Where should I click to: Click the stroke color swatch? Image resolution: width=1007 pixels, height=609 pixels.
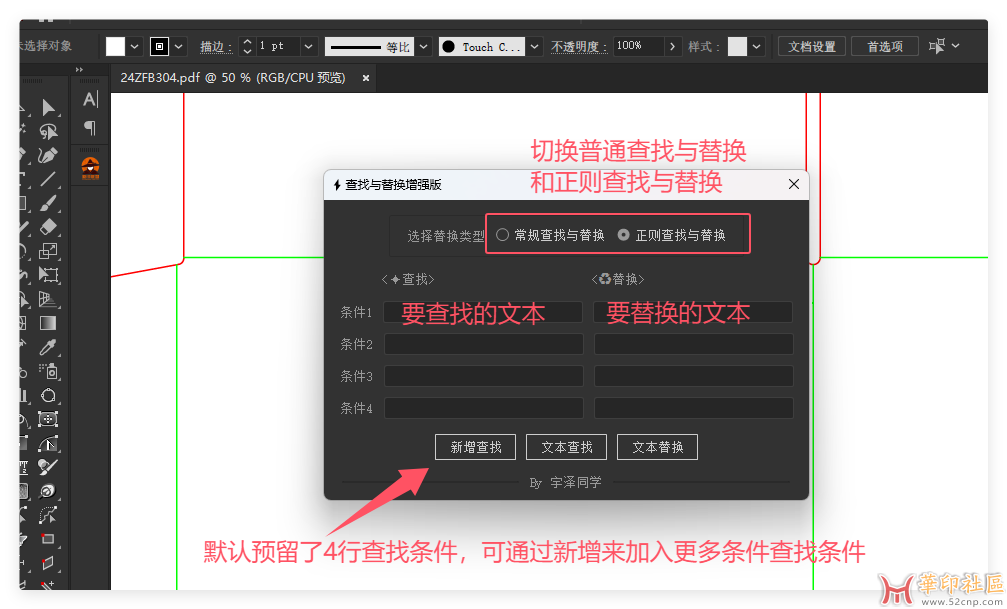coord(159,46)
